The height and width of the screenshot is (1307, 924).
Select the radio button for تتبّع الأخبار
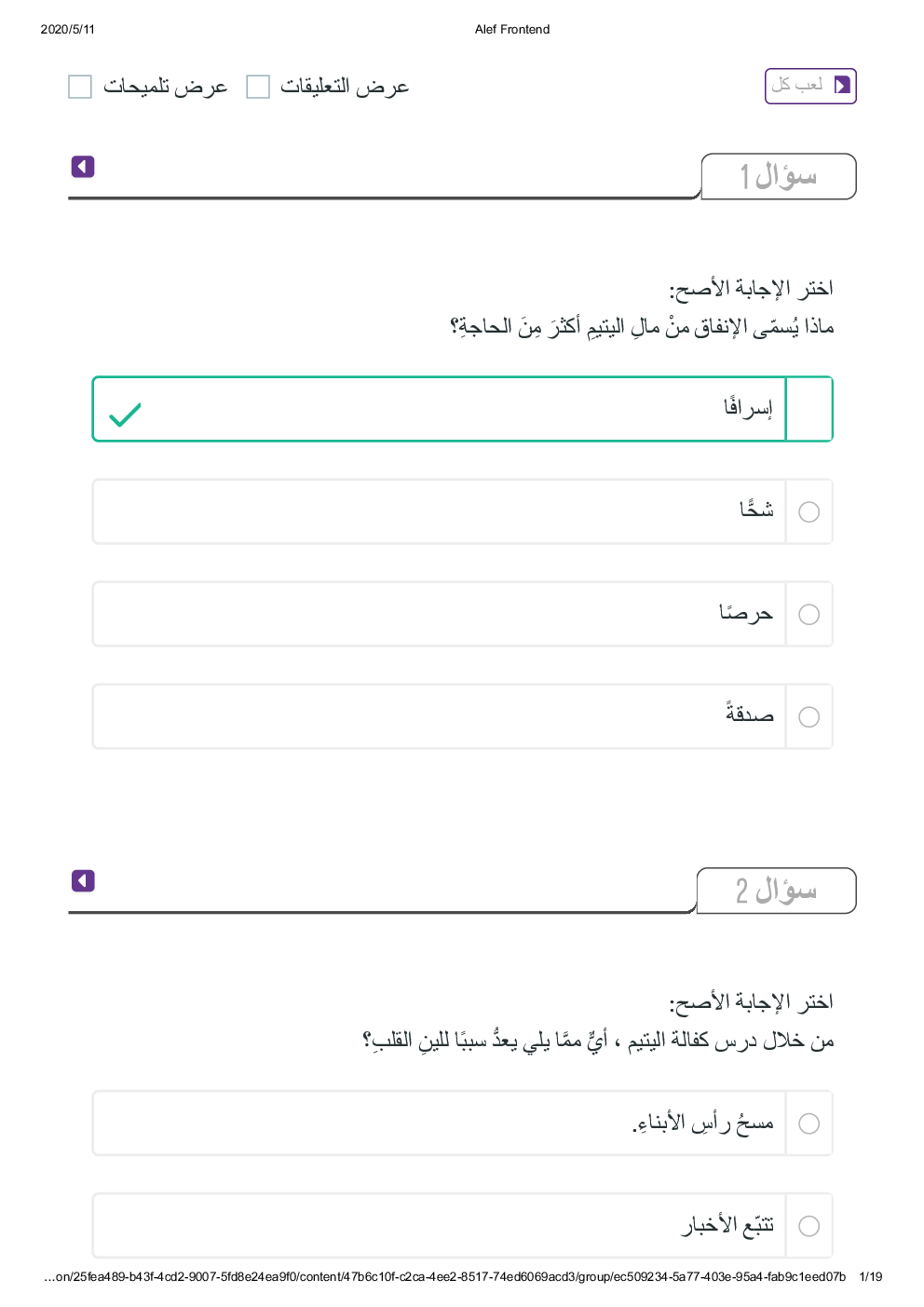(809, 1226)
